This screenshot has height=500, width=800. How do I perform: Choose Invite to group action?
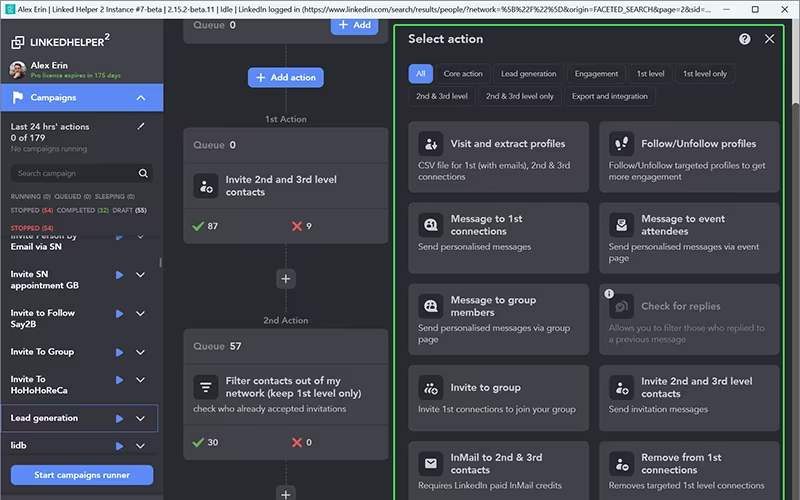(x=498, y=398)
